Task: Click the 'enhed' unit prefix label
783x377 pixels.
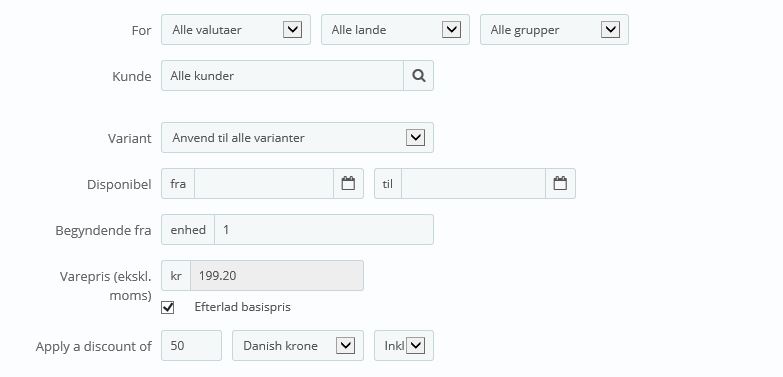Action: tap(188, 230)
